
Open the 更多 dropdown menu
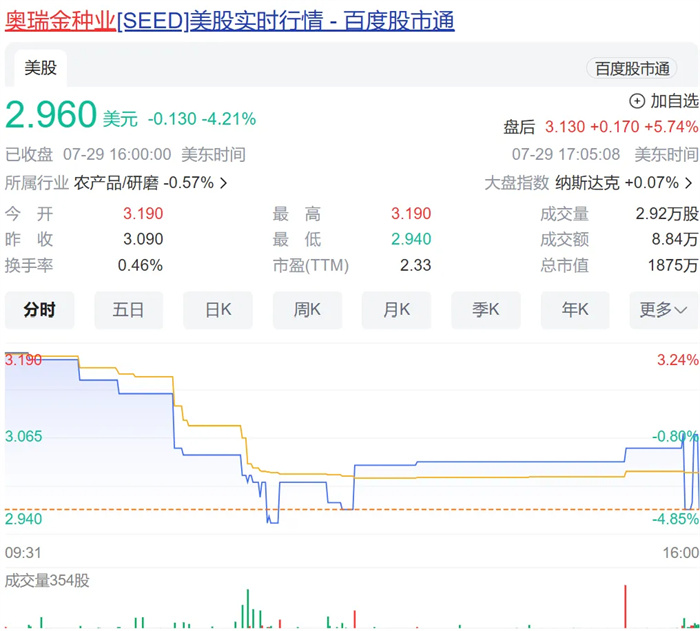click(x=664, y=310)
